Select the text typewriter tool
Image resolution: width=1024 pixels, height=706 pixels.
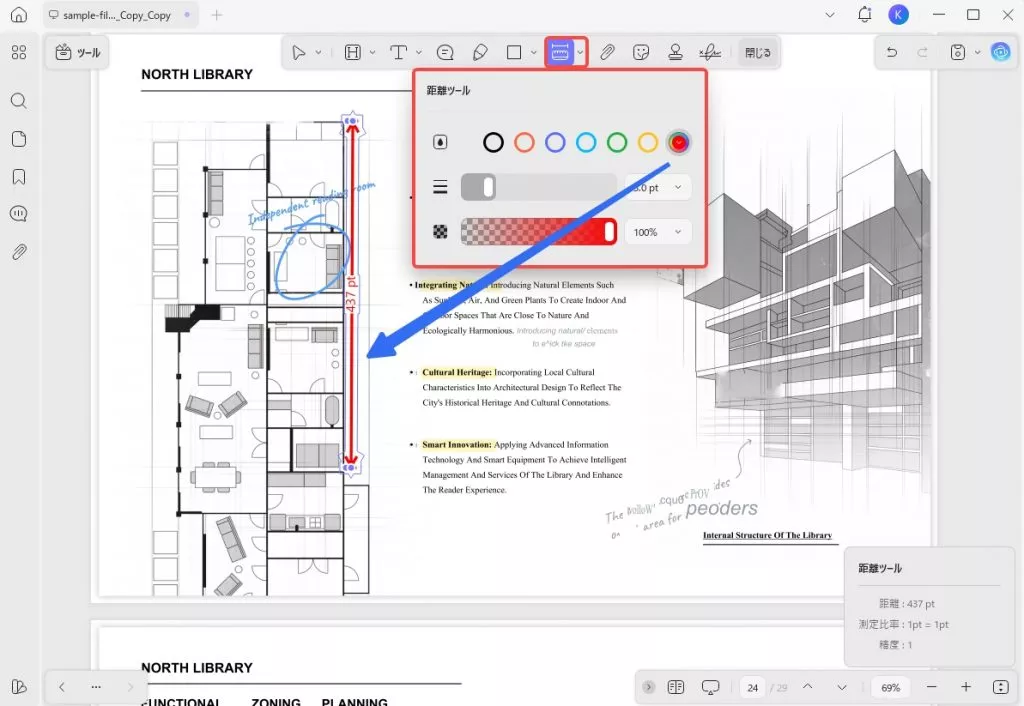(398, 52)
